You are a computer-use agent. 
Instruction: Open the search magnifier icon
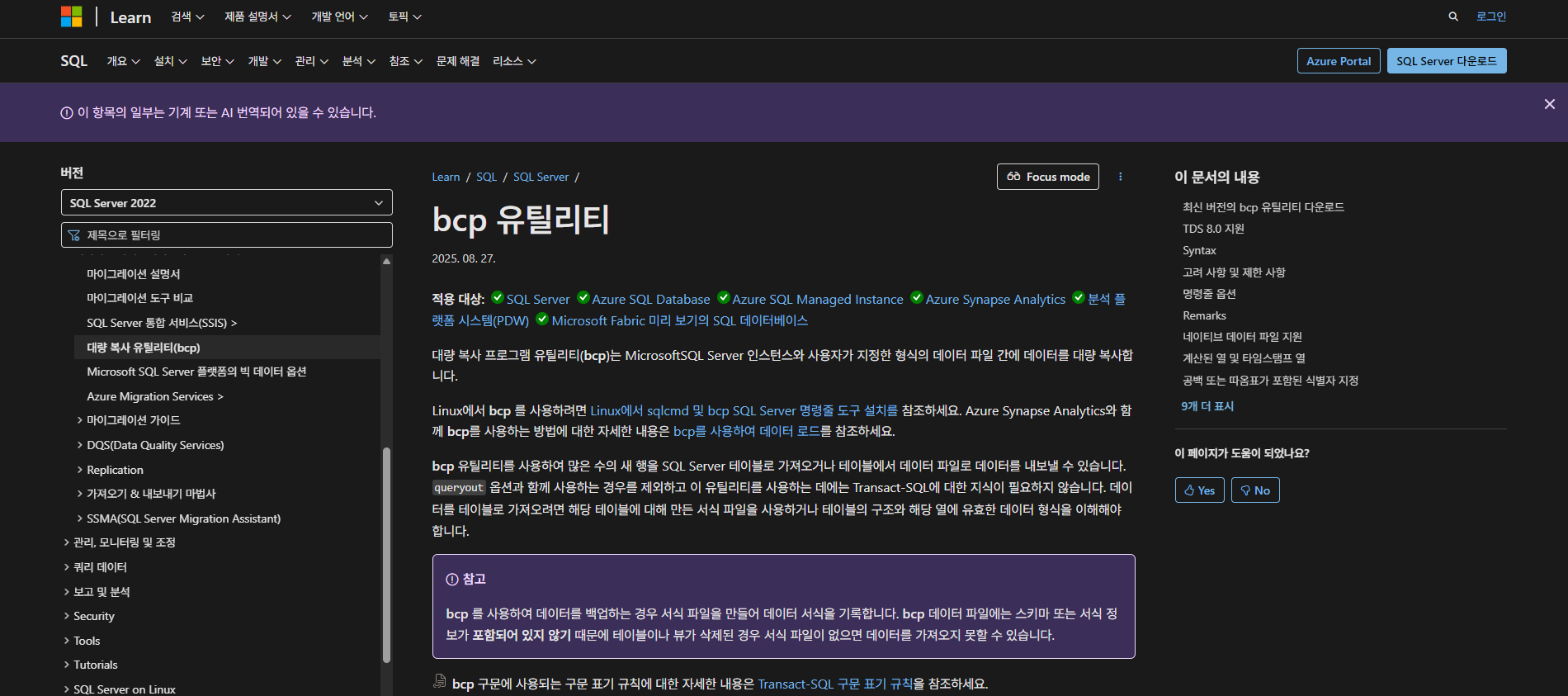[1453, 17]
